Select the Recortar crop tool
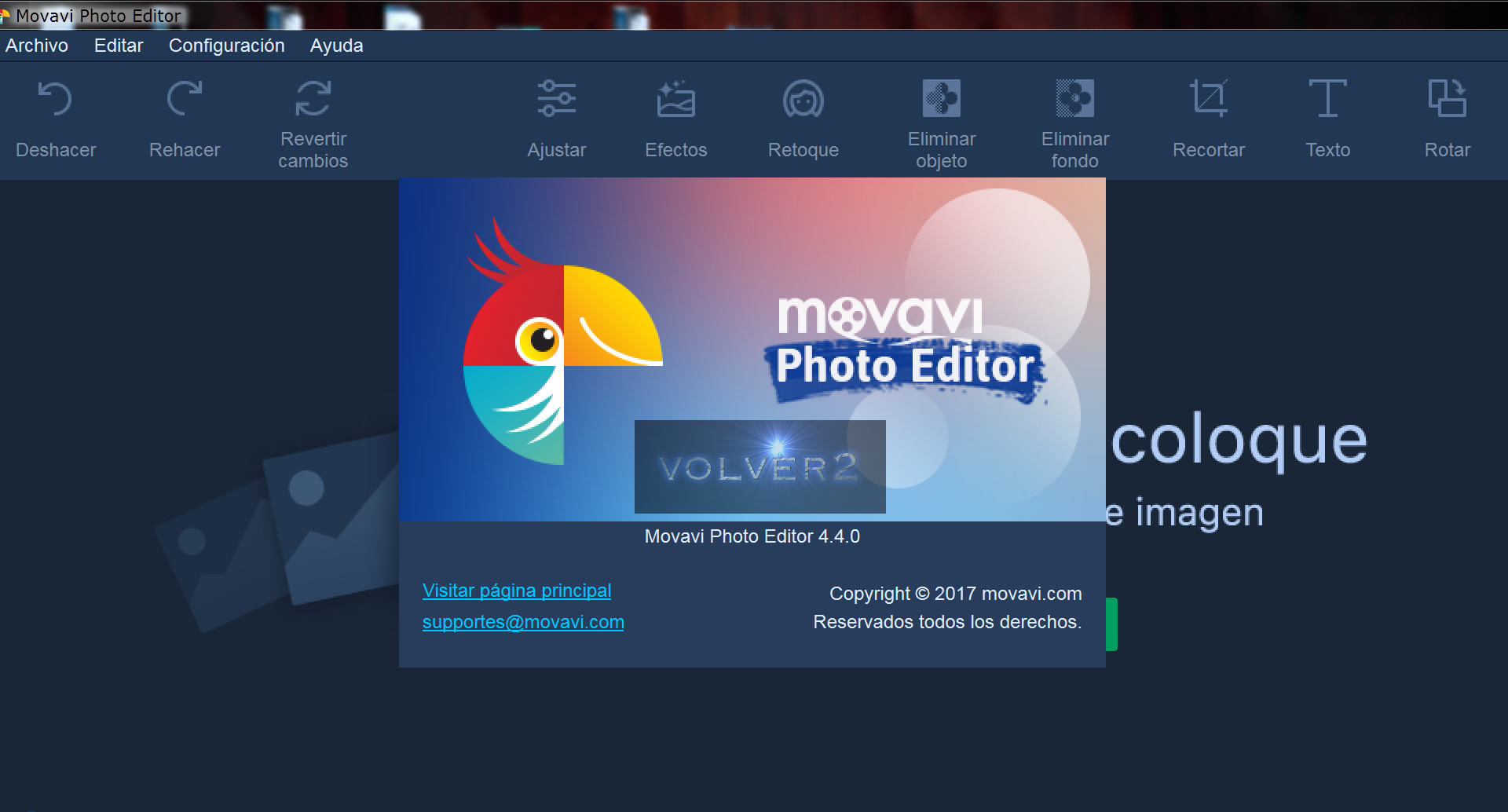The height and width of the screenshot is (812, 1508). pyautogui.click(x=1209, y=119)
